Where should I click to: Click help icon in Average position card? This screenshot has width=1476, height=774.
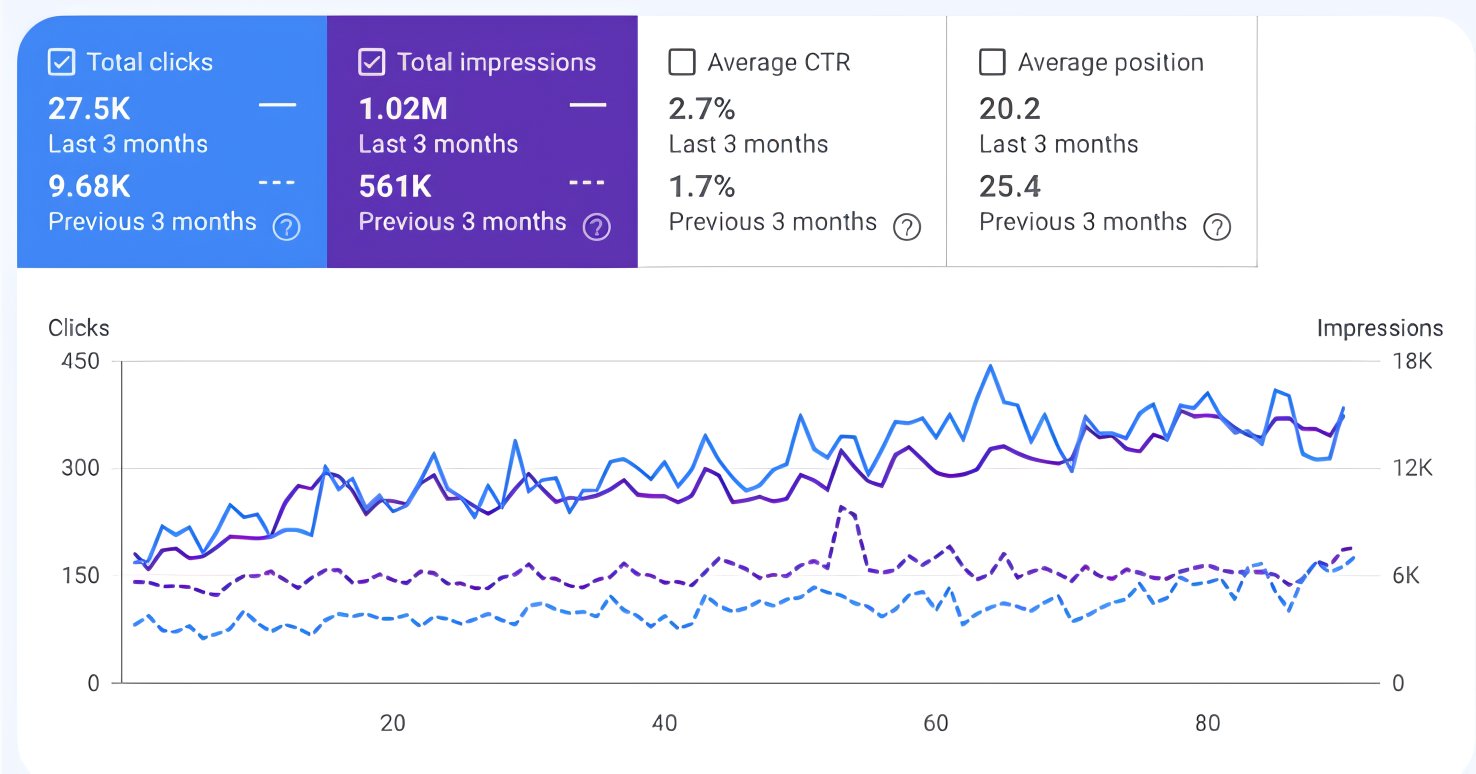coord(1216,227)
